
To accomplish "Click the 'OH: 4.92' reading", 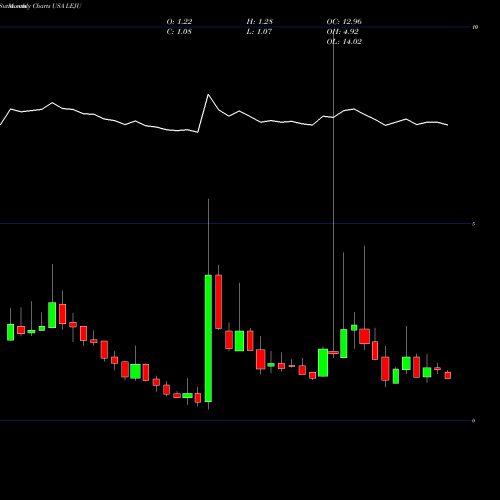I will click(342, 32).
